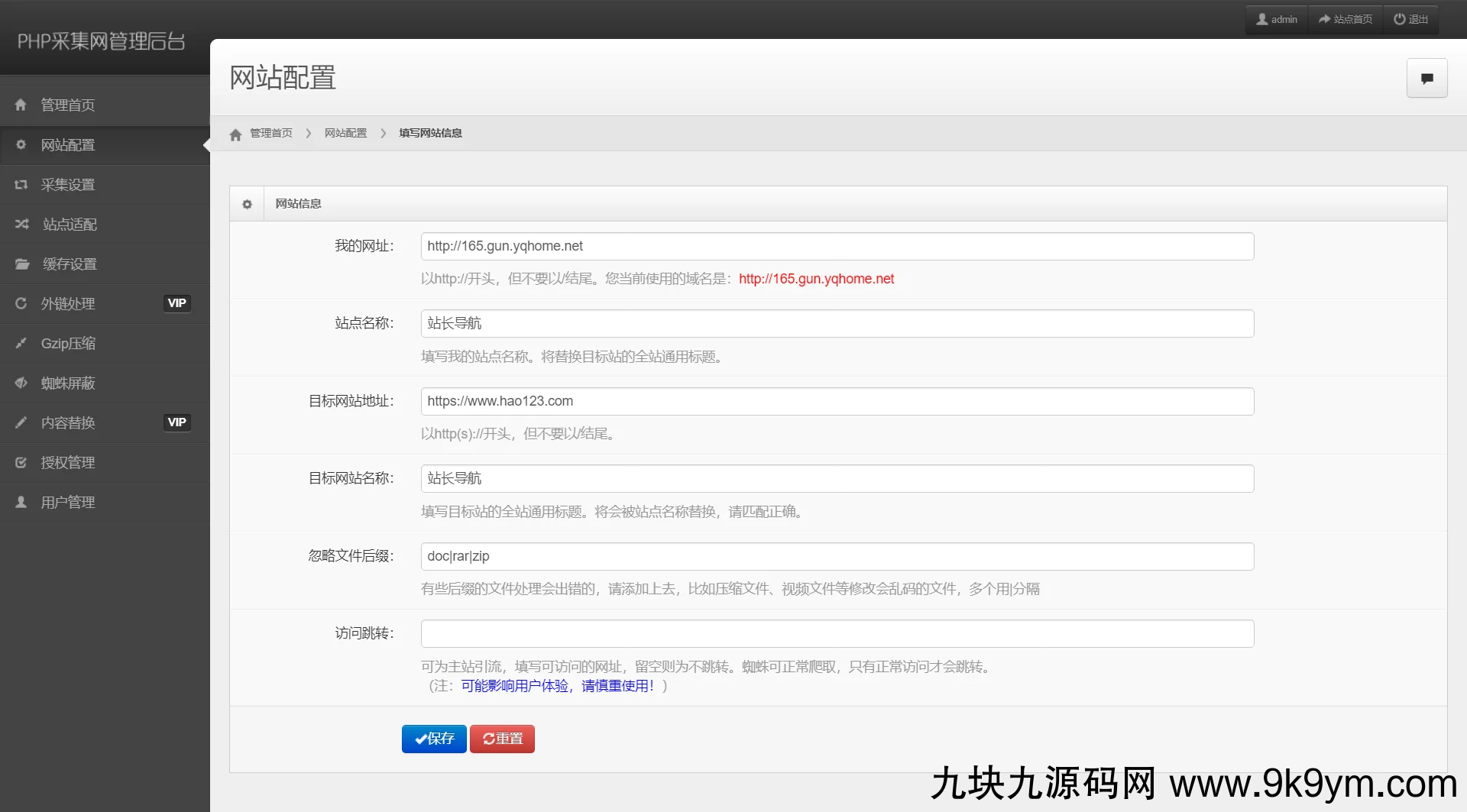Open 站点首页 link in top bar
The height and width of the screenshot is (812, 1467).
point(1346,19)
